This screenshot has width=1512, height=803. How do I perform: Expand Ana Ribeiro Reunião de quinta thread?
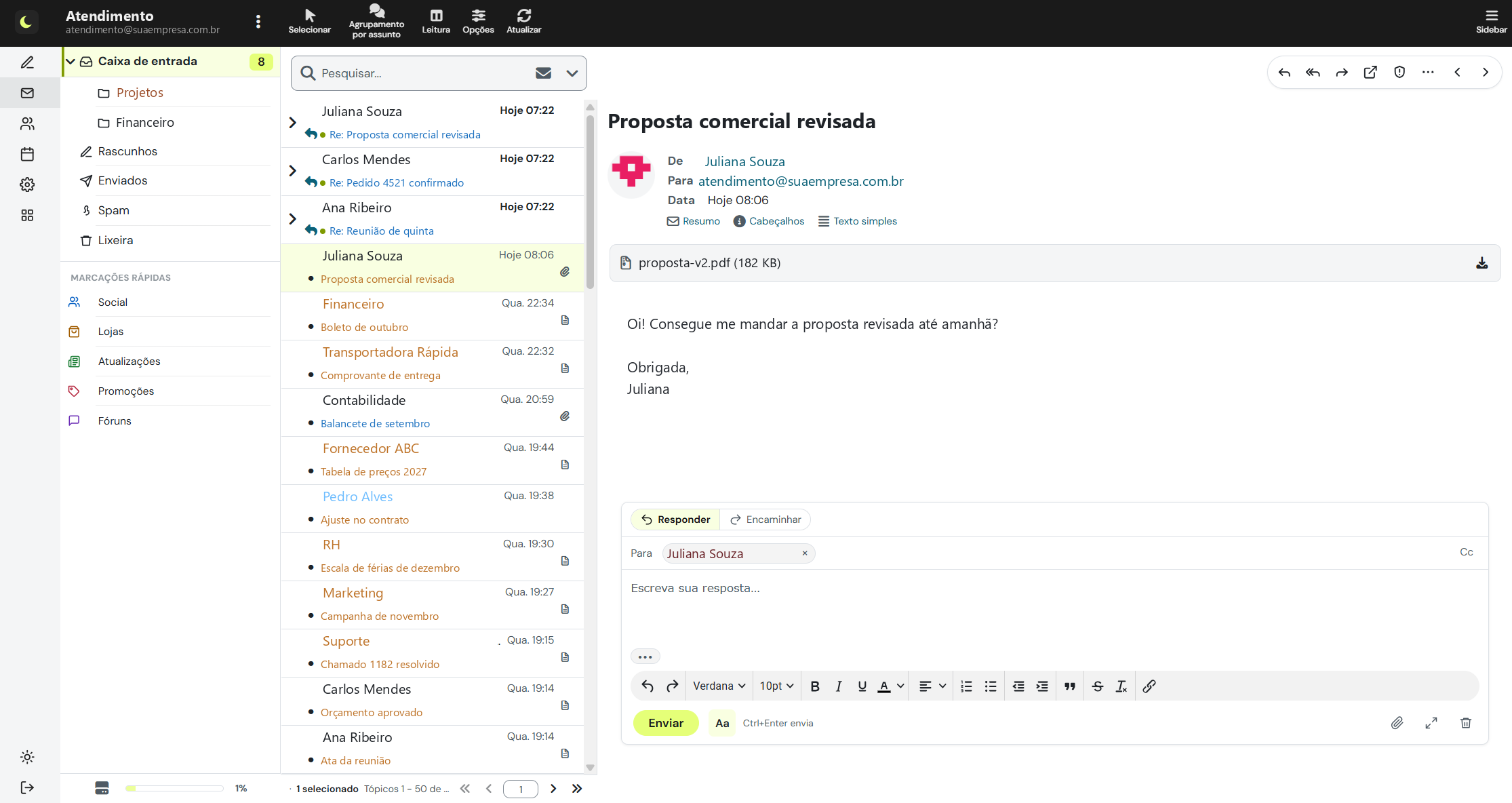pyautogui.click(x=292, y=219)
